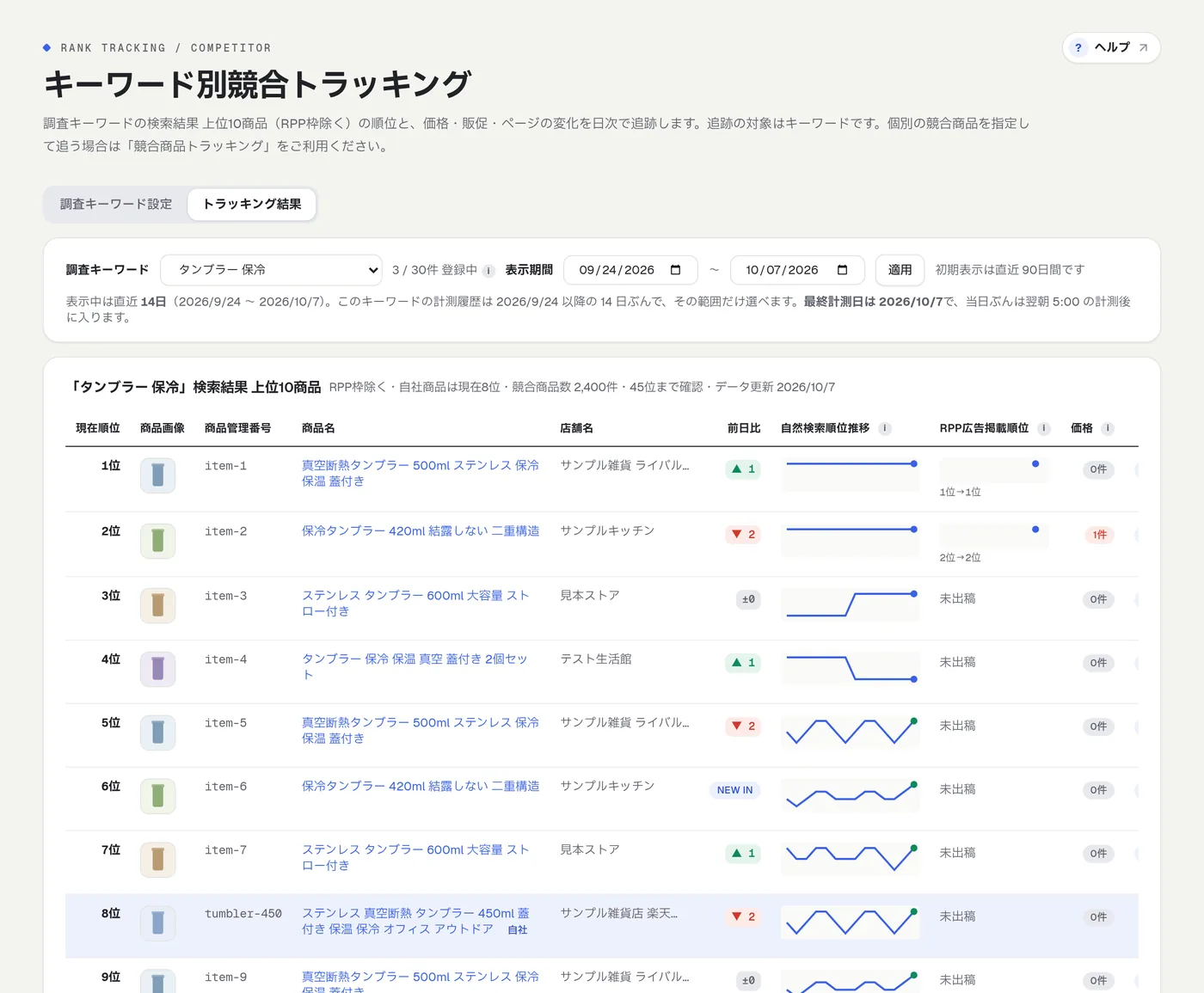Click info icon next to 登録中 count
The height and width of the screenshot is (993, 1204).
(x=488, y=271)
